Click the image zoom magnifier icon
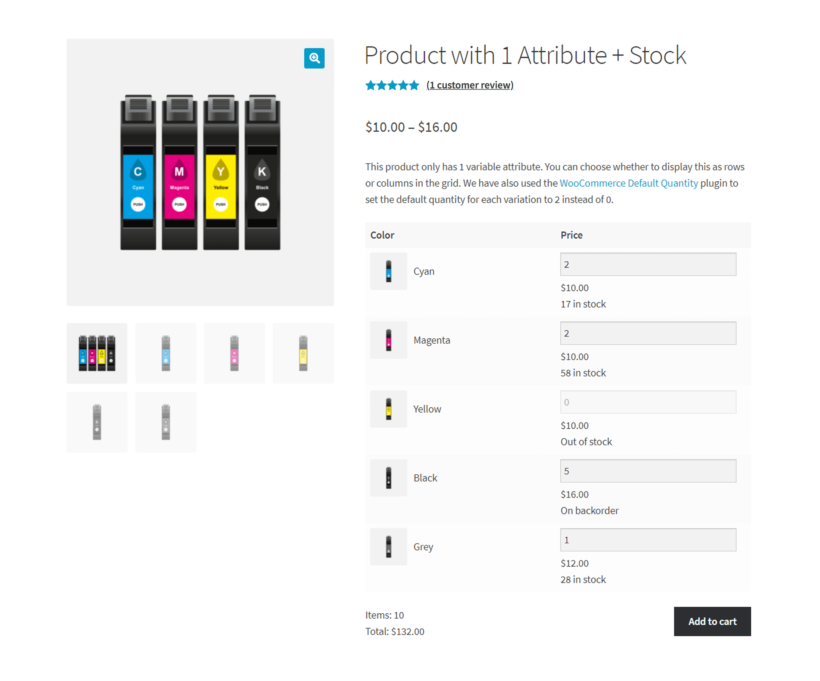820x681 pixels. (x=314, y=58)
